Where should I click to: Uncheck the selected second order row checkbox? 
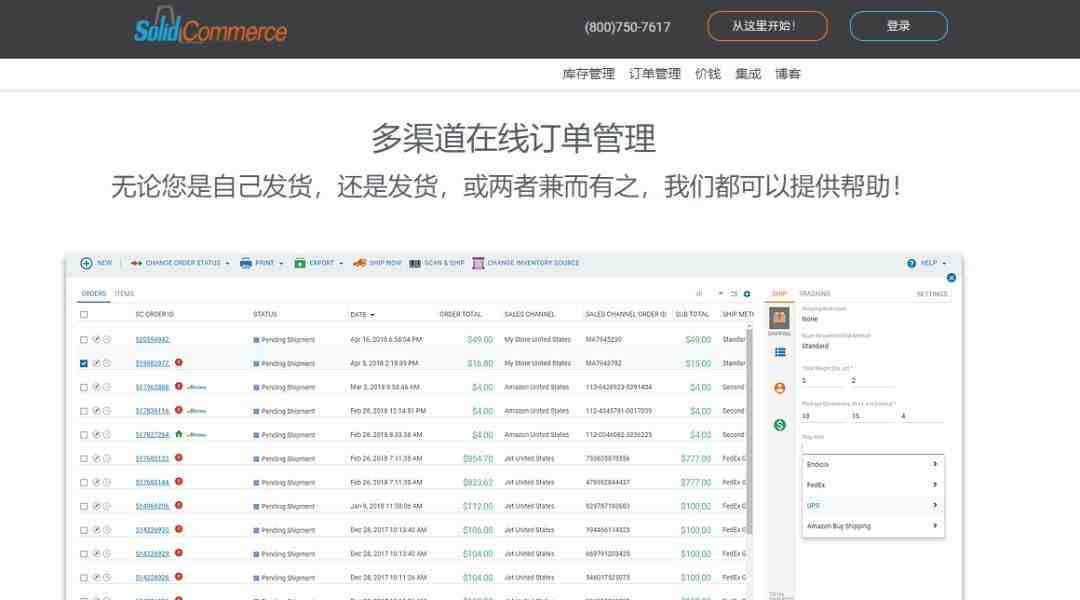84,363
